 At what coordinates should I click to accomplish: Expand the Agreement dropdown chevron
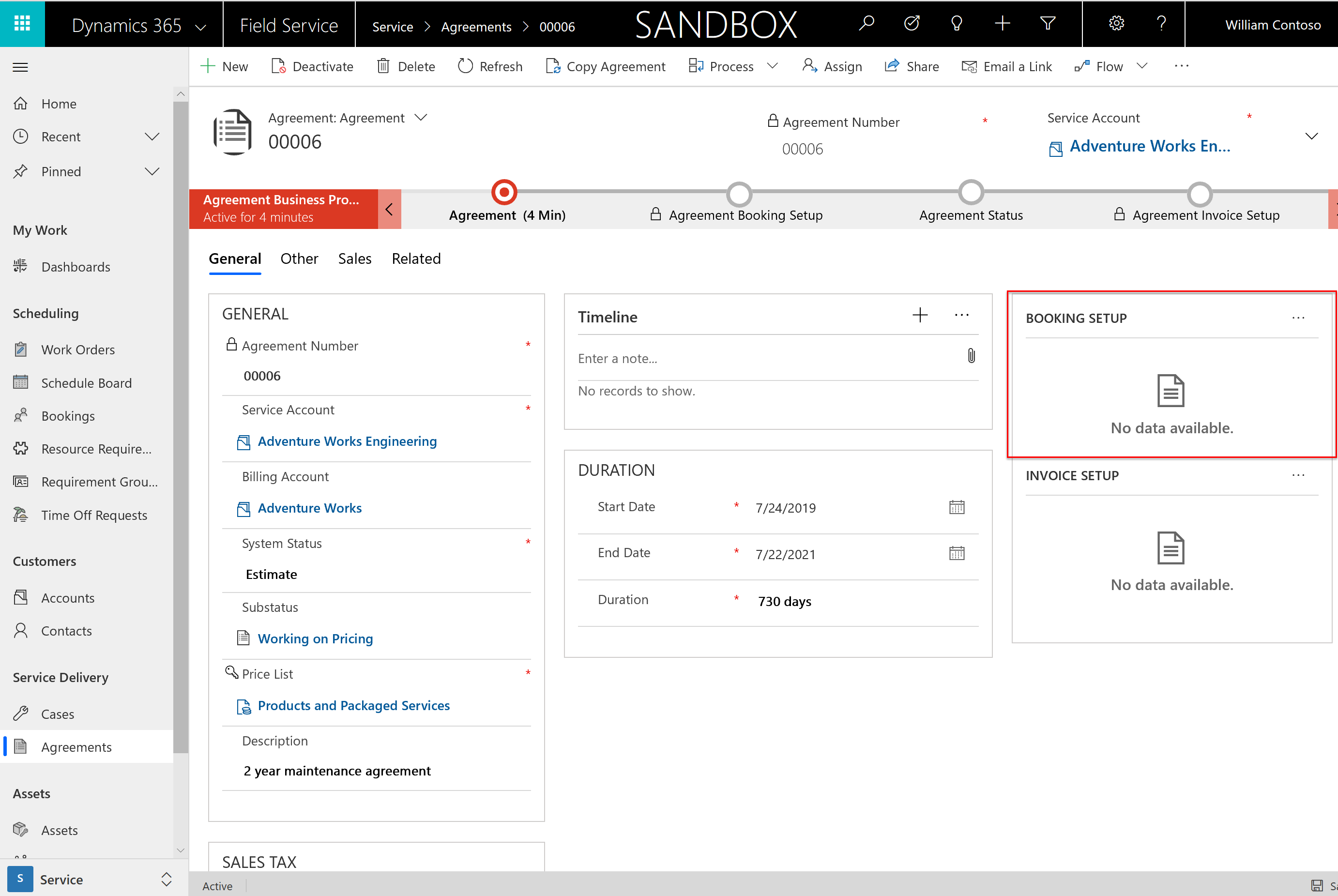(x=423, y=117)
